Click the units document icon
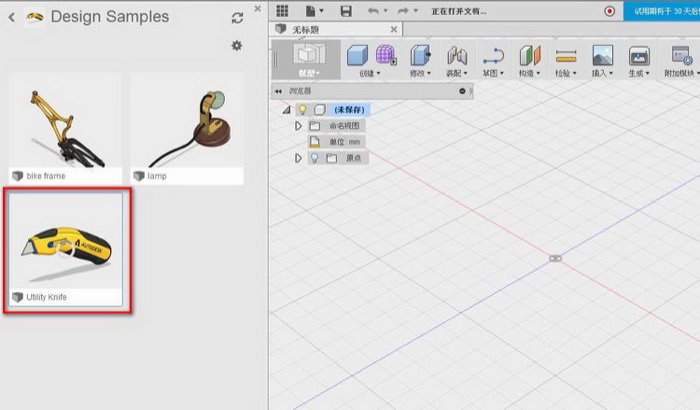The image size is (700, 410). pyautogui.click(x=315, y=142)
